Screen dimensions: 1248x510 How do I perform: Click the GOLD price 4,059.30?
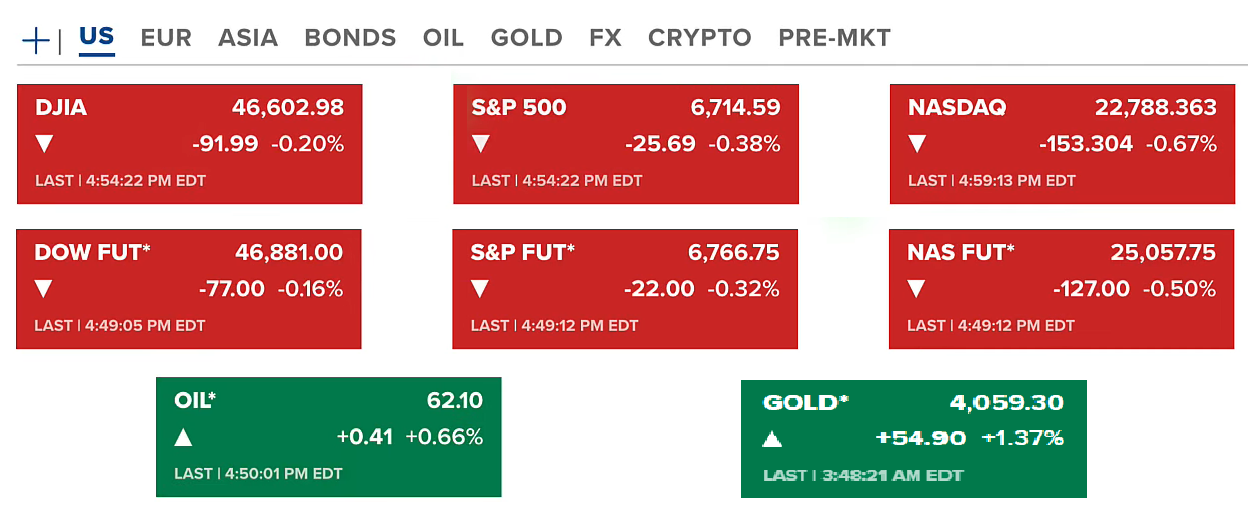tap(1006, 403)
